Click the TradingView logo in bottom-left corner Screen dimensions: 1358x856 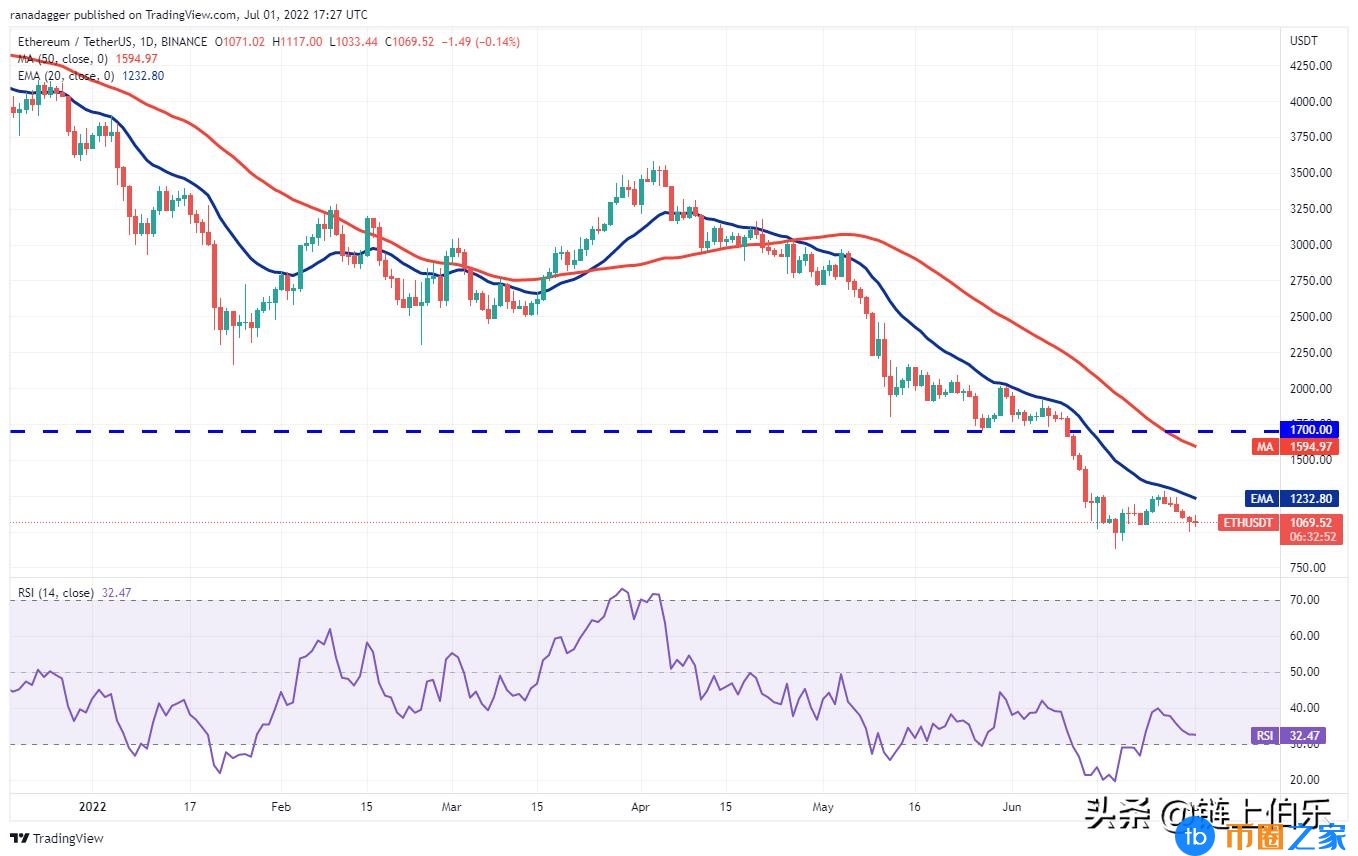[x=57, y=838]
